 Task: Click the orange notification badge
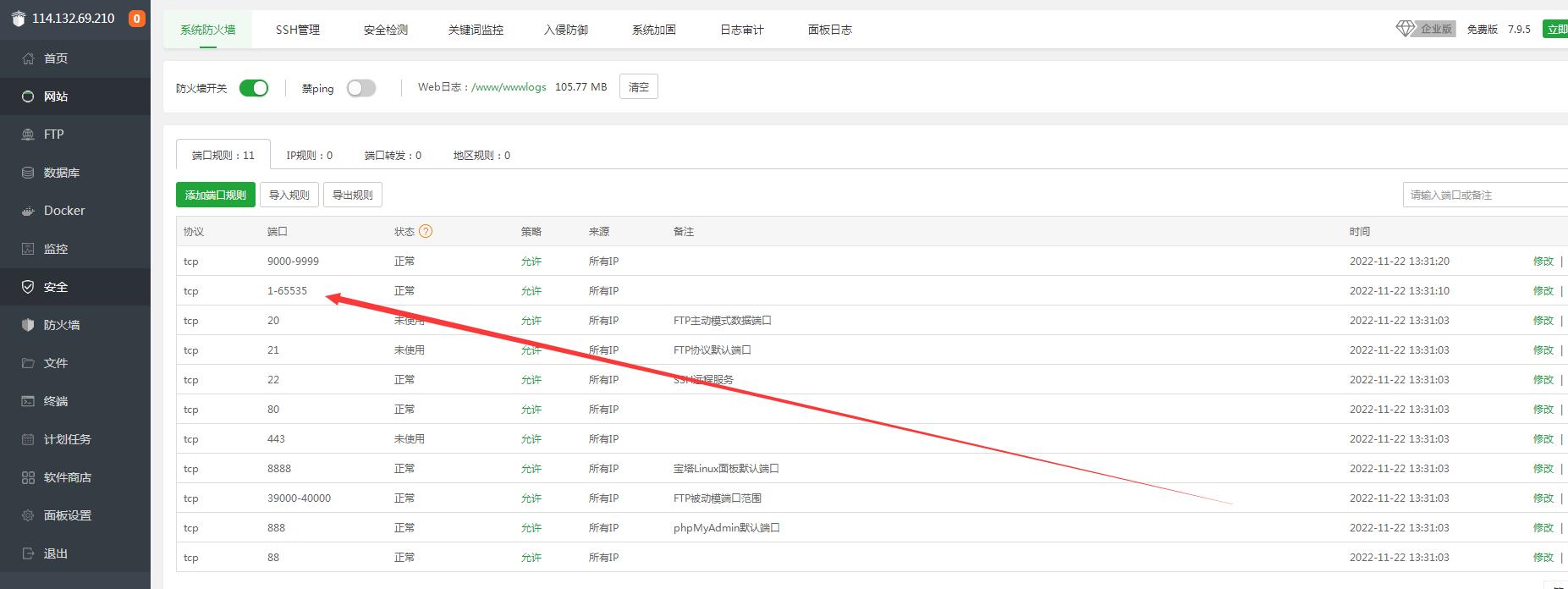point(136,19)
